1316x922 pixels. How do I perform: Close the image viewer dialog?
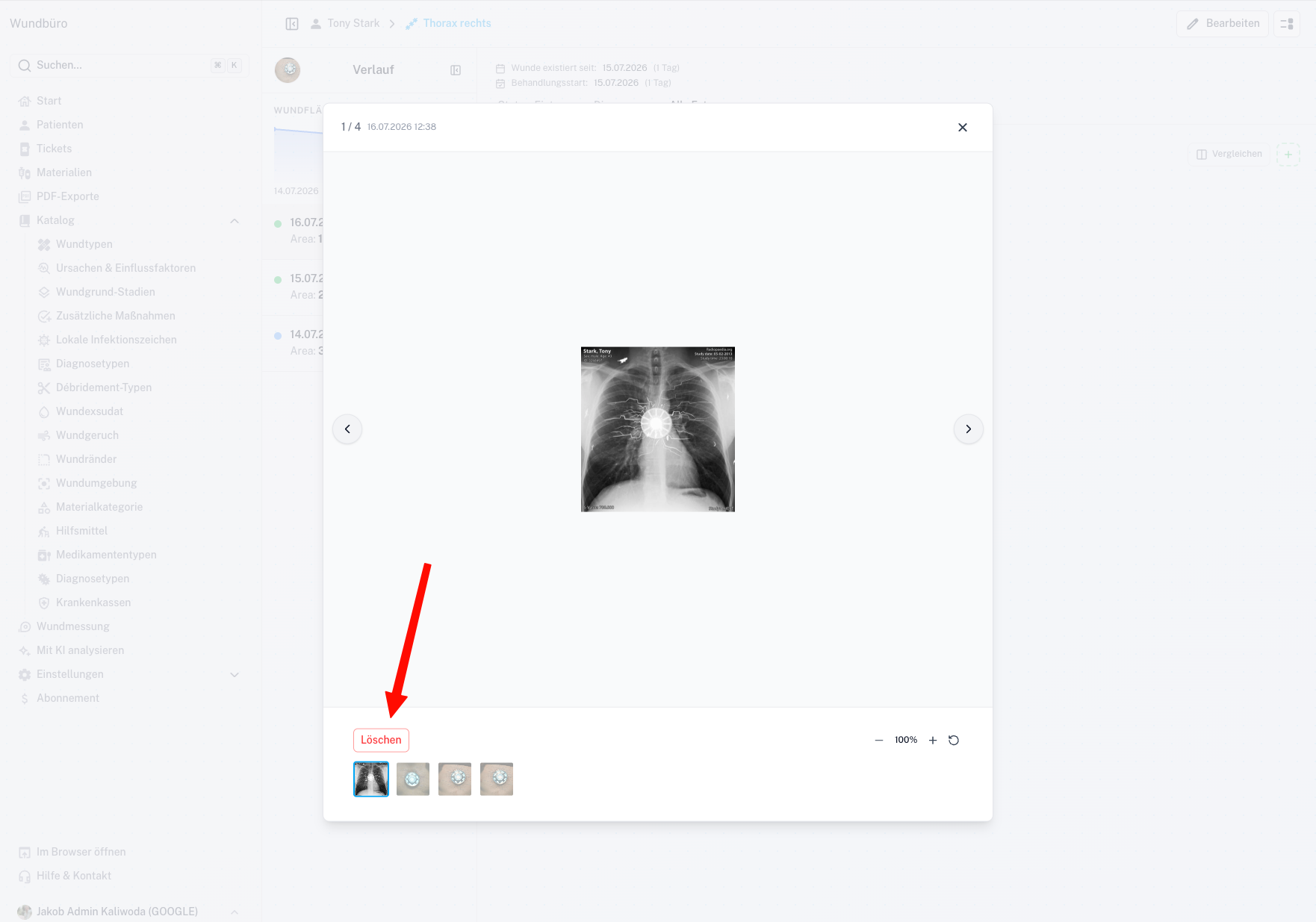tap(963, 128)
